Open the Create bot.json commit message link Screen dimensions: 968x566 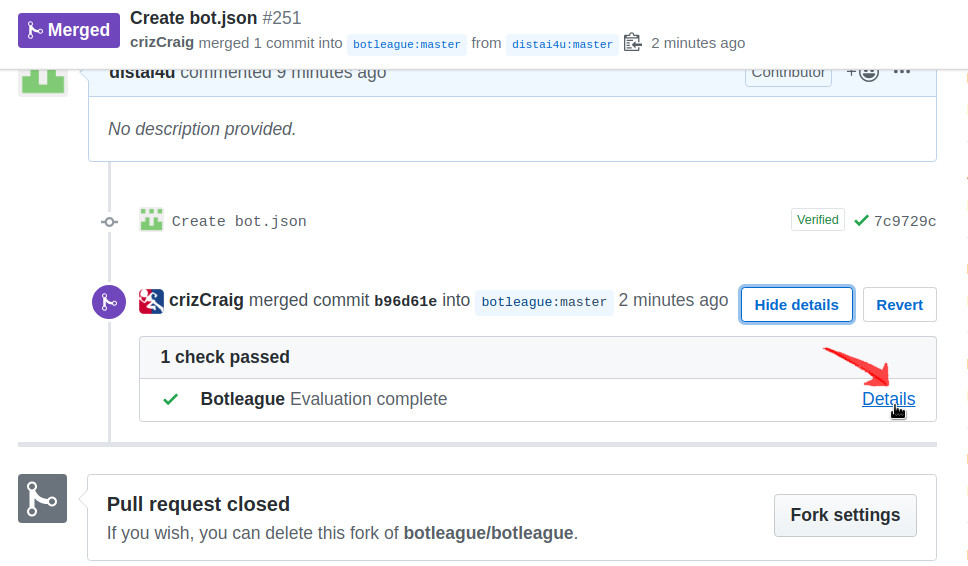pyautogui.click(x=239, y=221)
